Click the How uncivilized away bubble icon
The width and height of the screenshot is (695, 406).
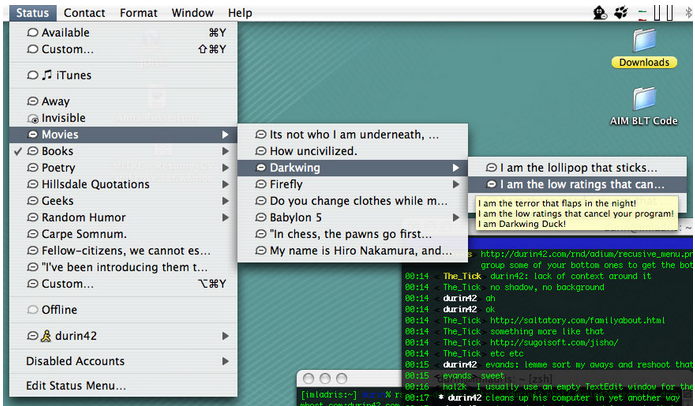[261, 151]
